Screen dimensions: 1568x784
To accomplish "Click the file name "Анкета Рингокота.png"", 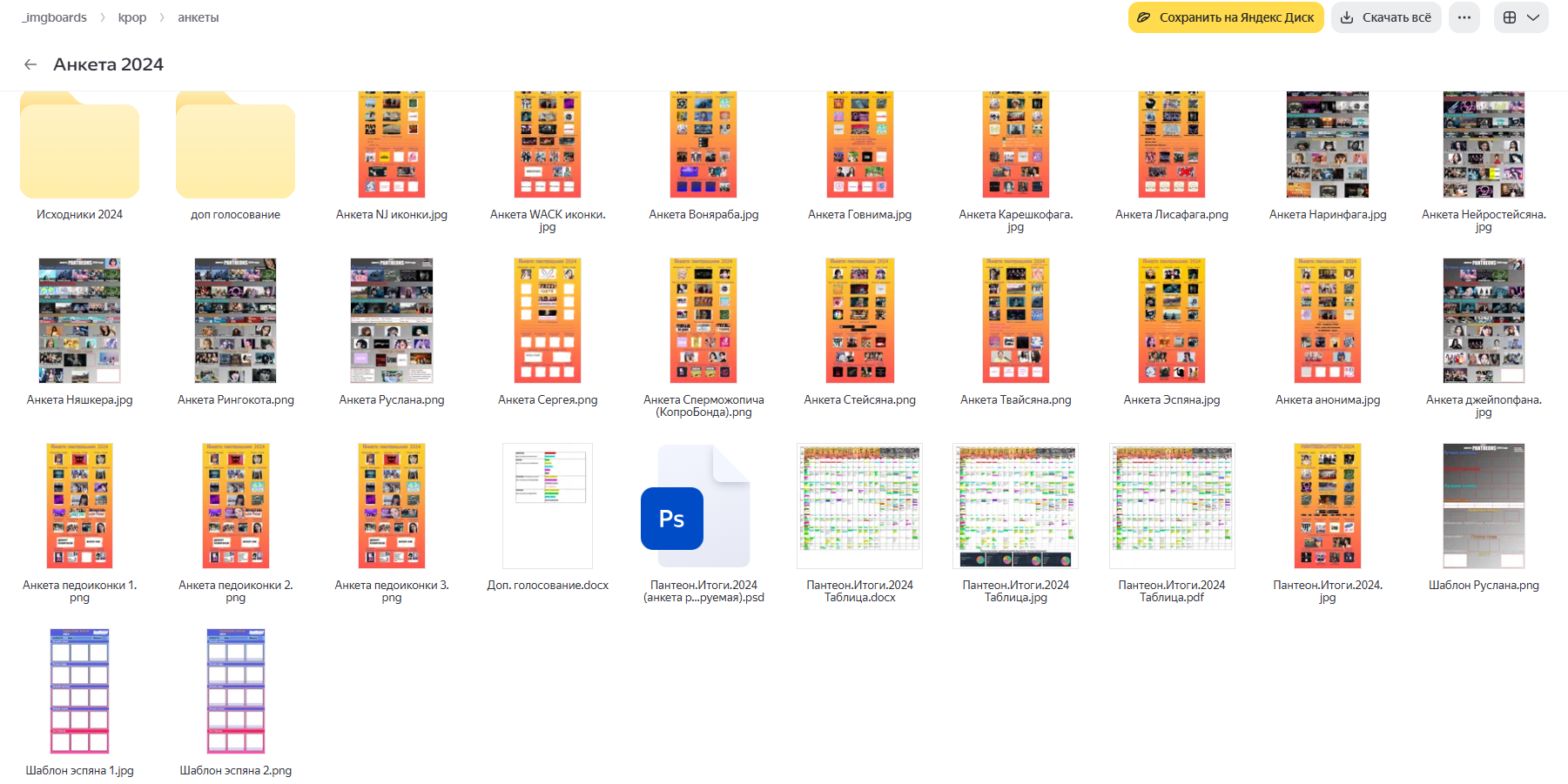I will click(235, 400).
